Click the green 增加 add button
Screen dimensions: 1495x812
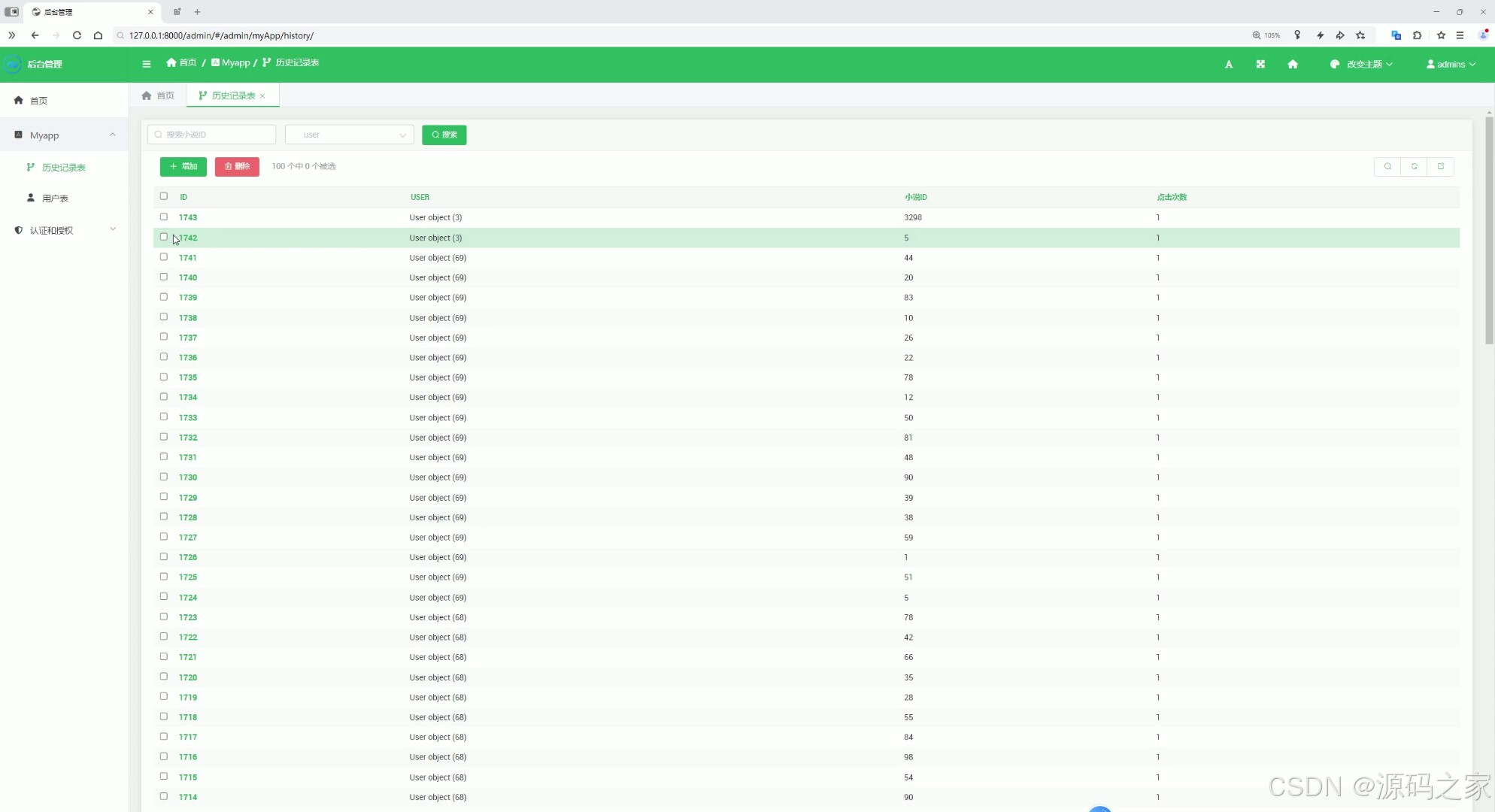click(x=183, y=166)
